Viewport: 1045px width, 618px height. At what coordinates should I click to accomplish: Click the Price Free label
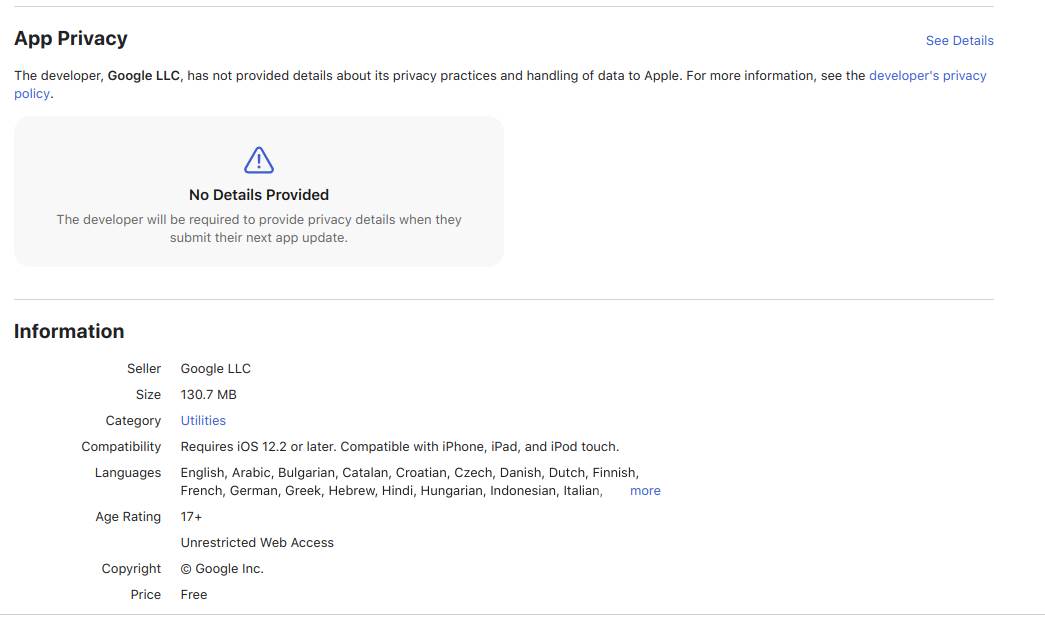pos(193,594)
